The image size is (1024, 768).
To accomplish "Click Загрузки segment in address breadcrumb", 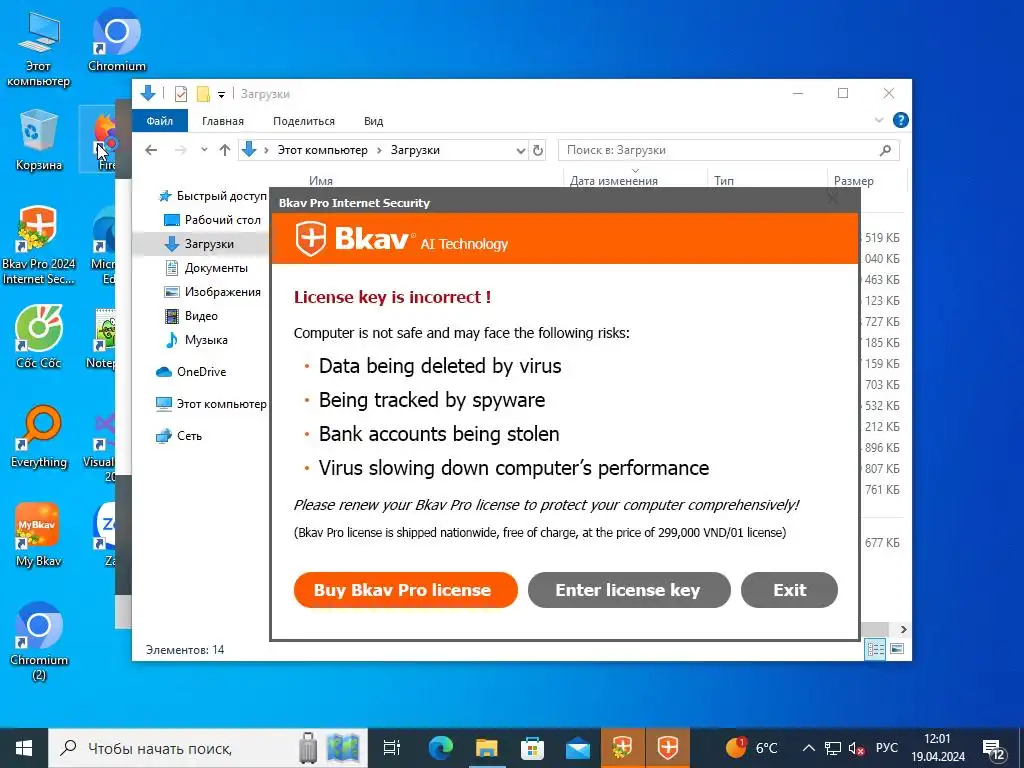I will pyautogui.click(x=415, y=150).
